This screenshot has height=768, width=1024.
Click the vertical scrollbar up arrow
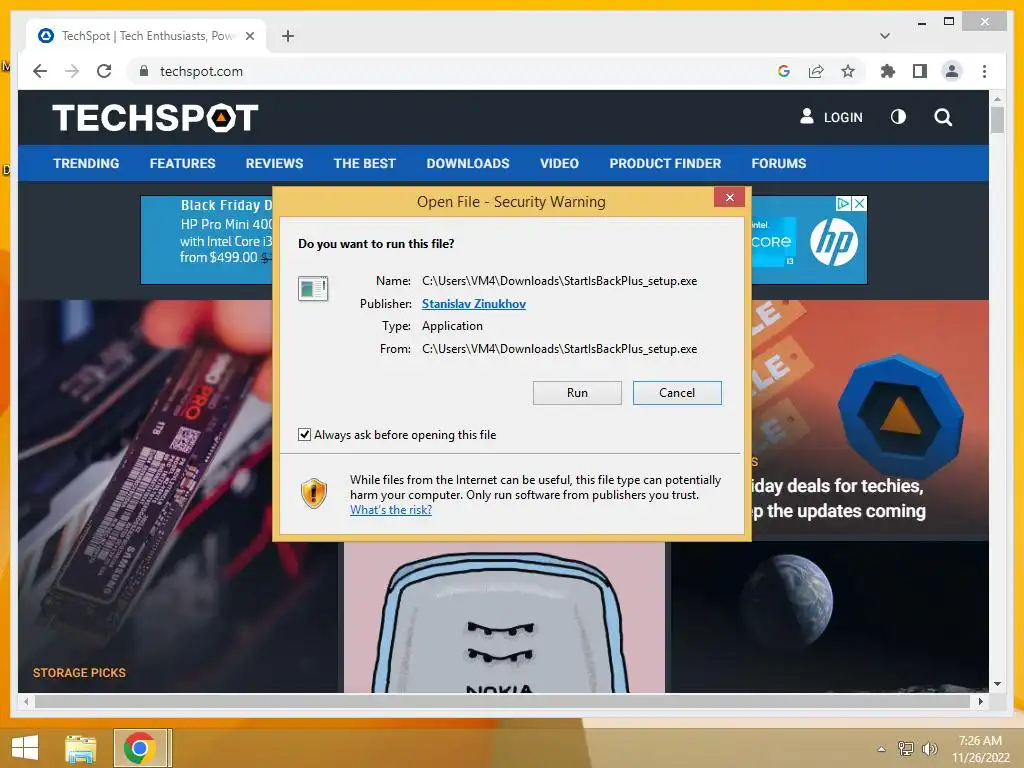coord(997,99)
